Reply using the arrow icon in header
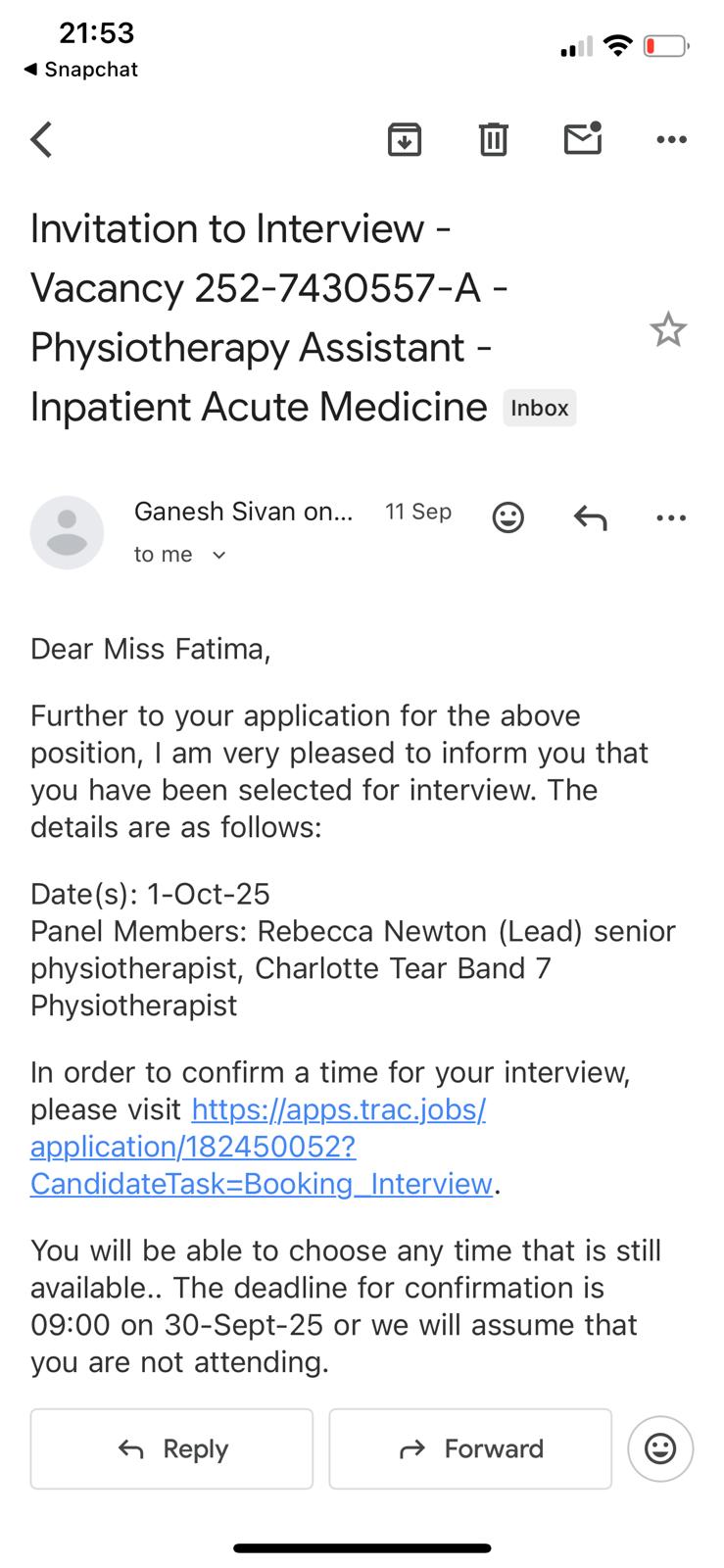 coord(590,516)
